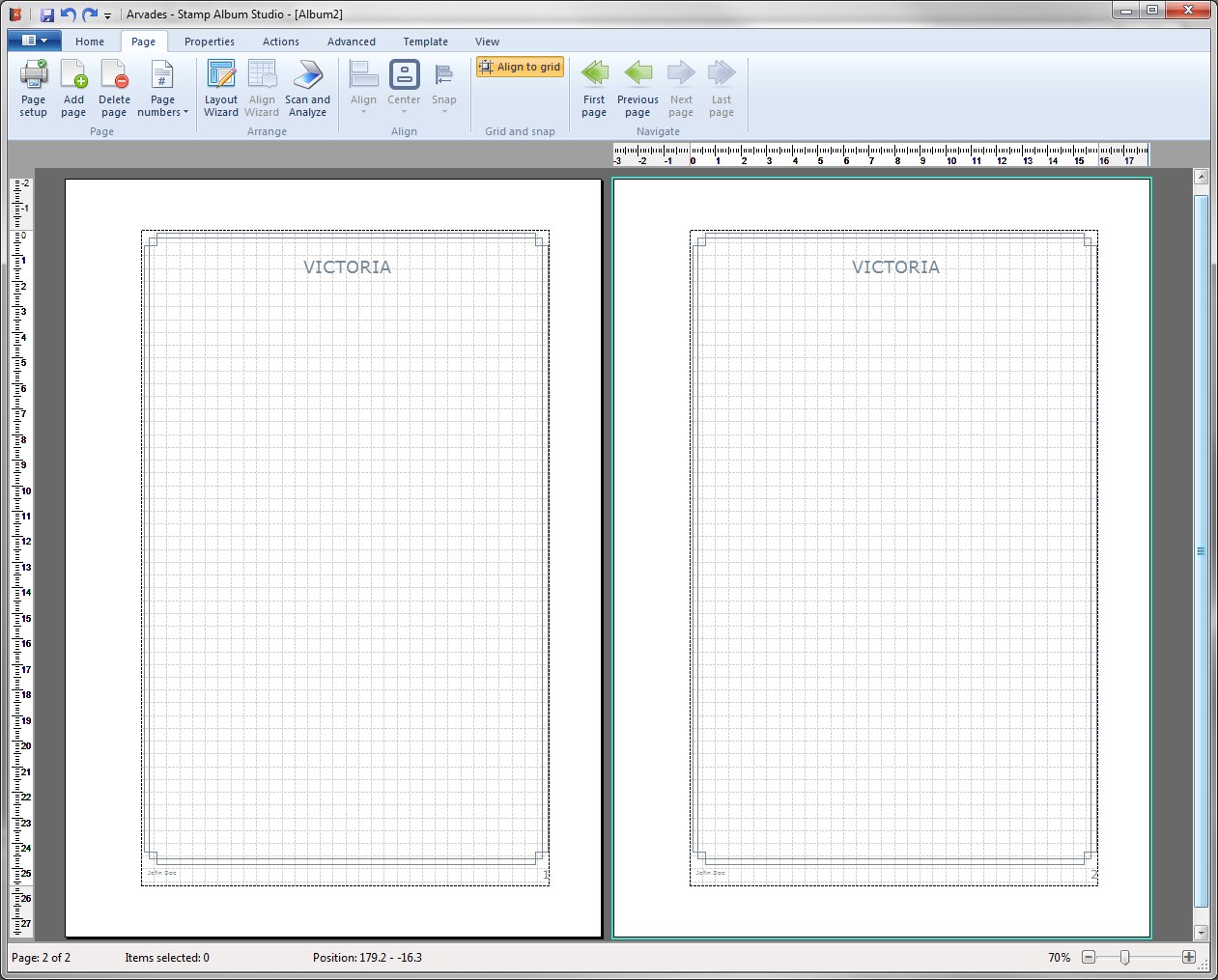Switch to the Home tab
Viewport: 1218px width, 980px height.
(x=90, y=42)
